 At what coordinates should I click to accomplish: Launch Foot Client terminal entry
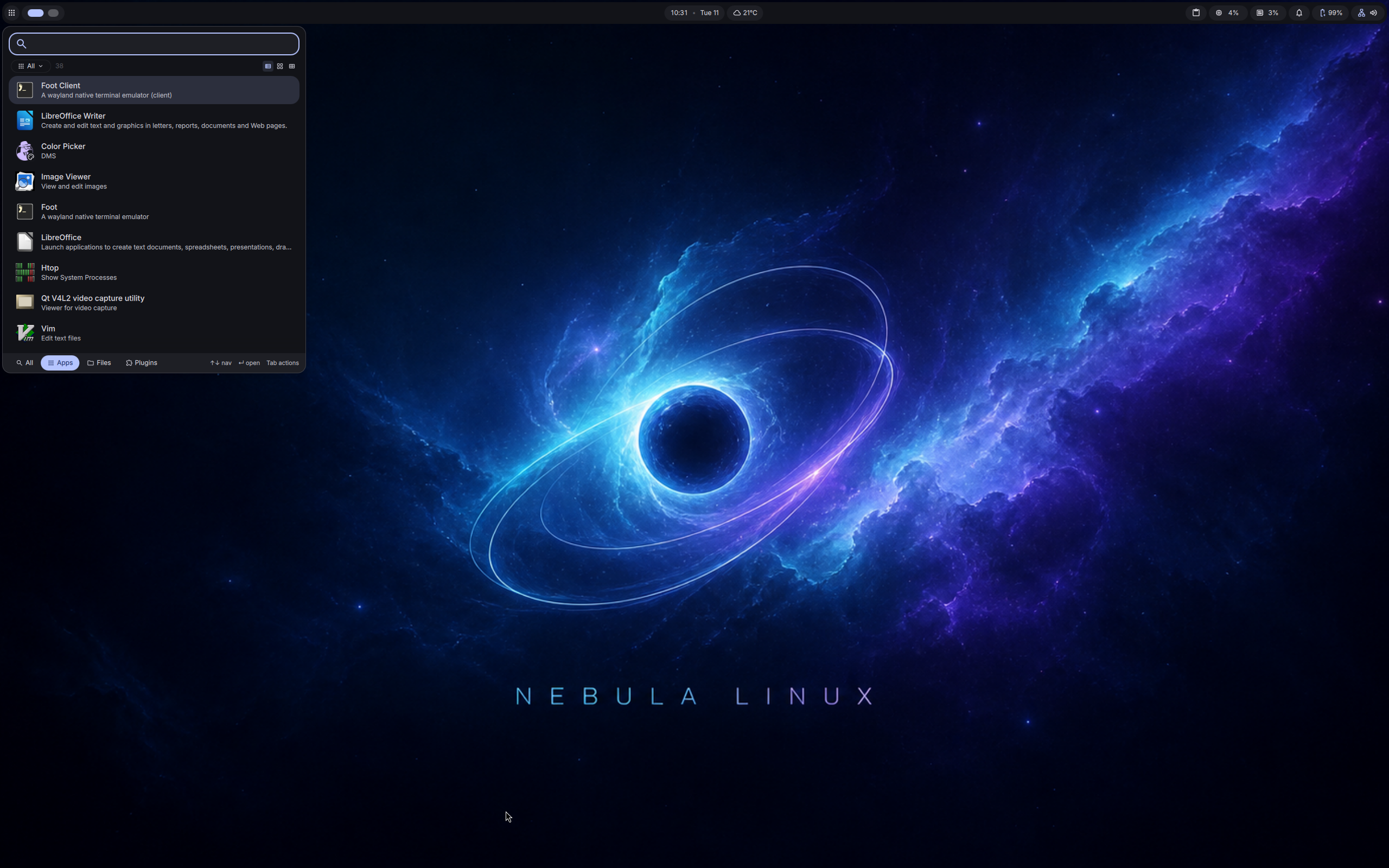pos(154,90)
